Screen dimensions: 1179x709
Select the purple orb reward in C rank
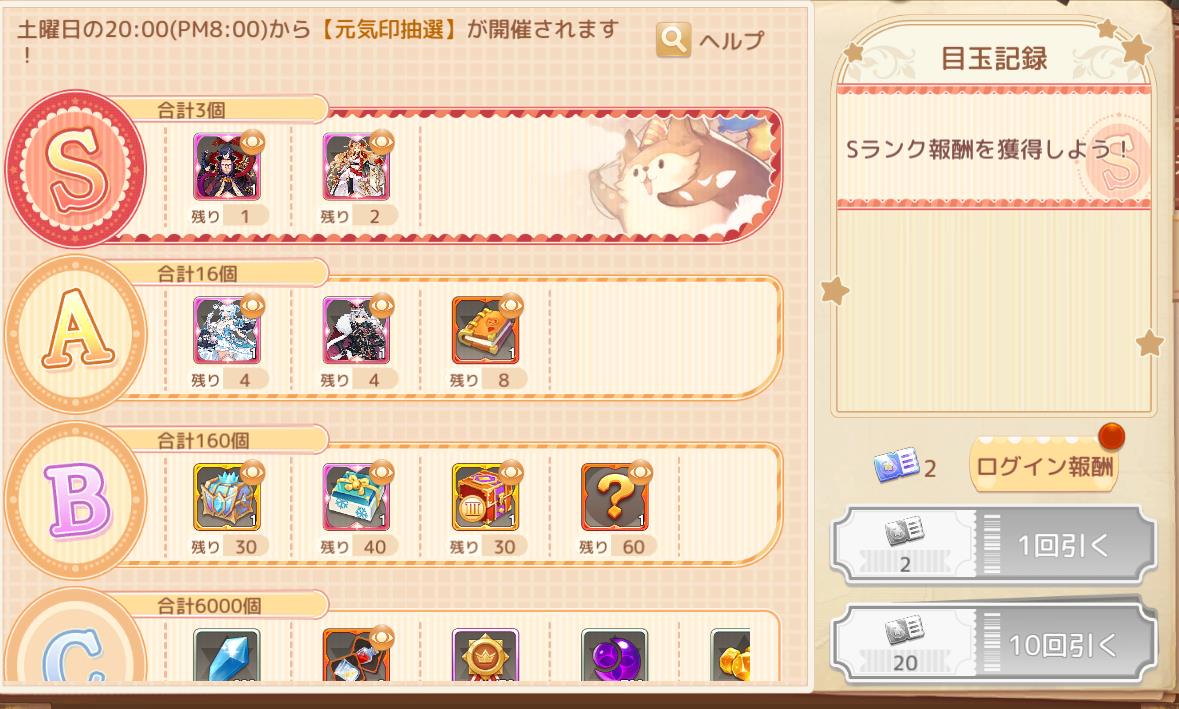pyautogui.click(x=614, y=656)
